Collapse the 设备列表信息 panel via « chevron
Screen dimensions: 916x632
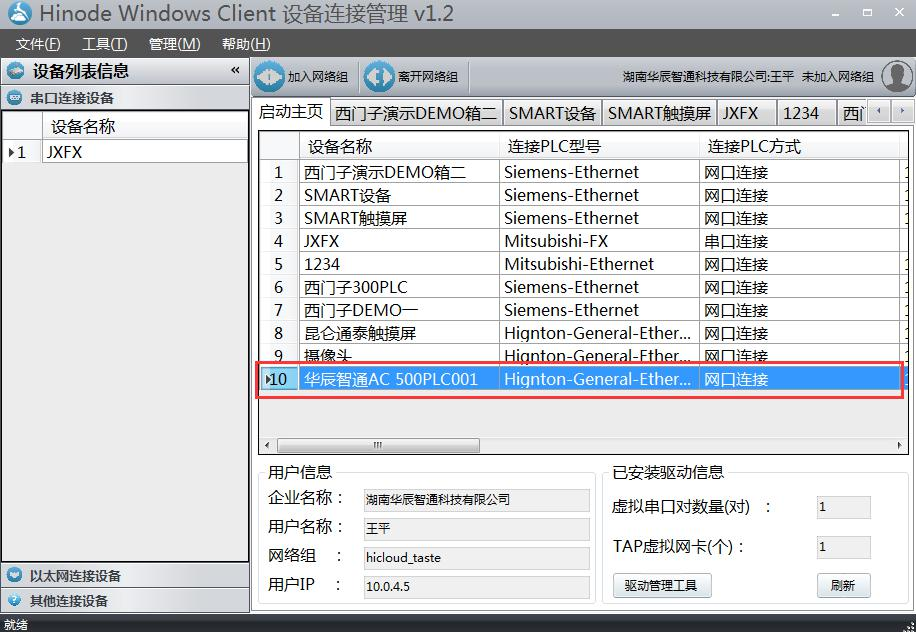tap(233, 70)
